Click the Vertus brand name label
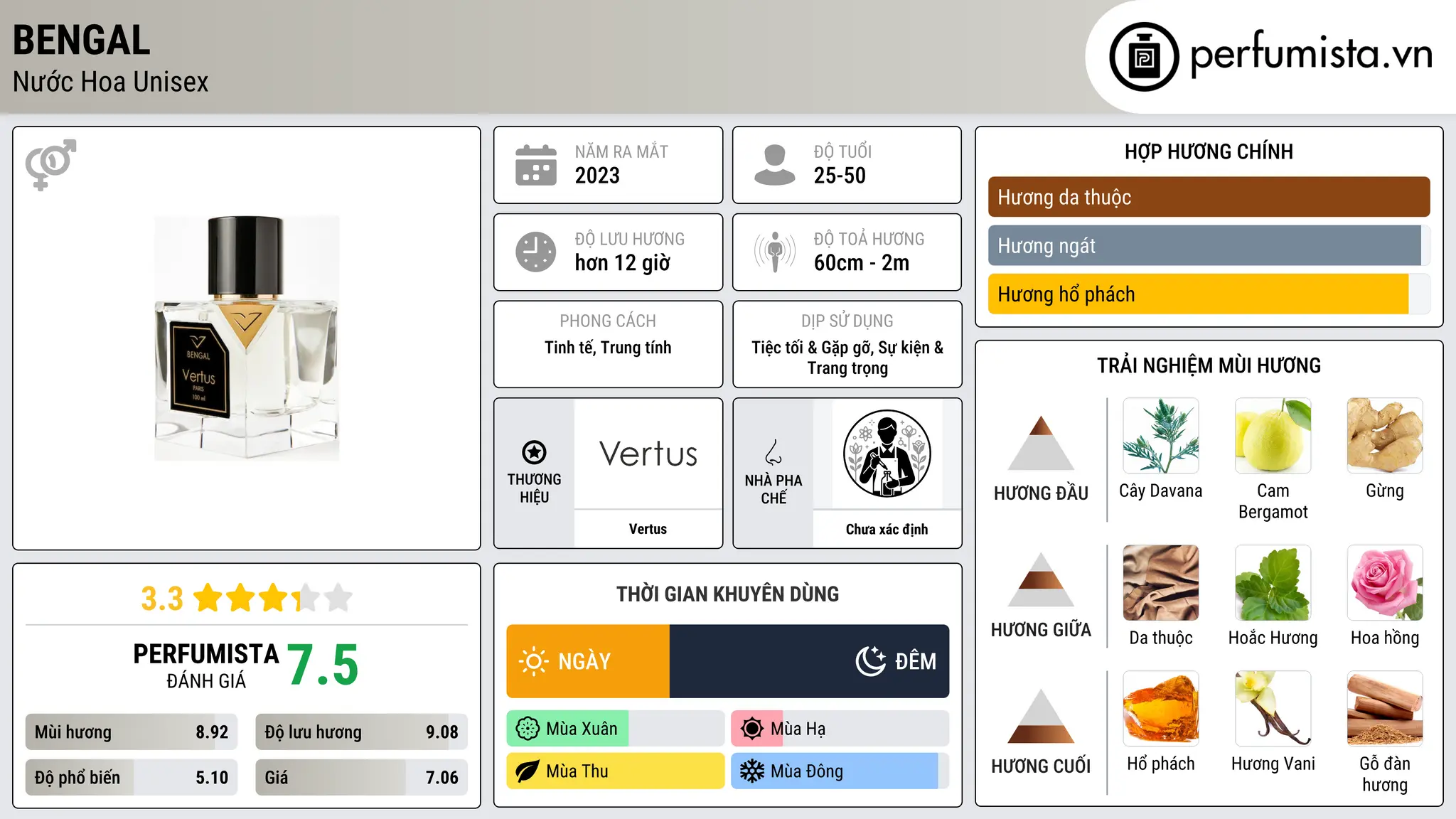This screenshot has height=819, width=1456. (x=648, y=529)
